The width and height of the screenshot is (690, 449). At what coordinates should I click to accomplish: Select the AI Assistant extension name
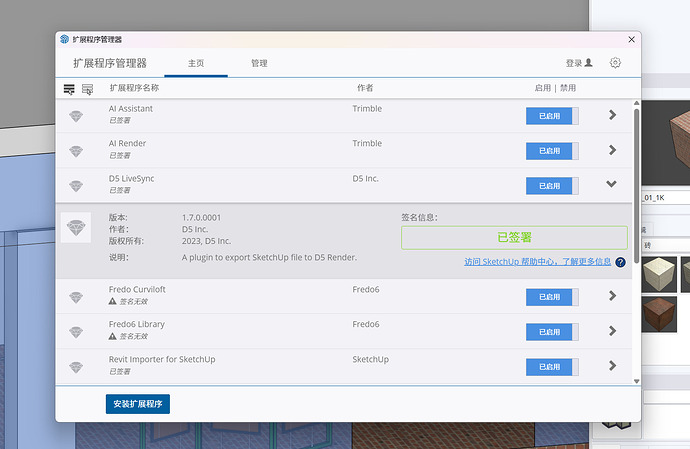tap(131, 109)
